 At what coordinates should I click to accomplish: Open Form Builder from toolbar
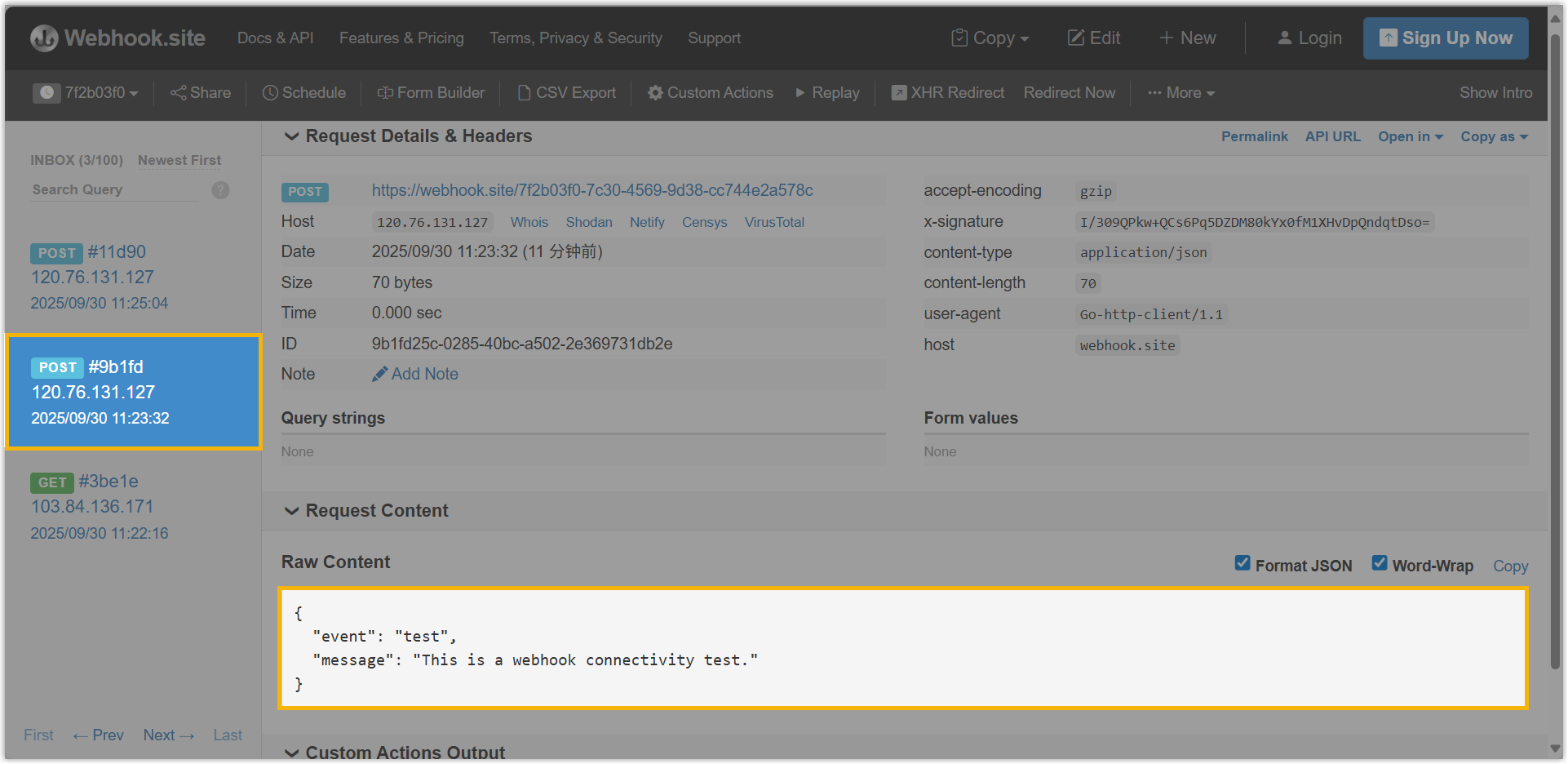click(x=431, y=93)
